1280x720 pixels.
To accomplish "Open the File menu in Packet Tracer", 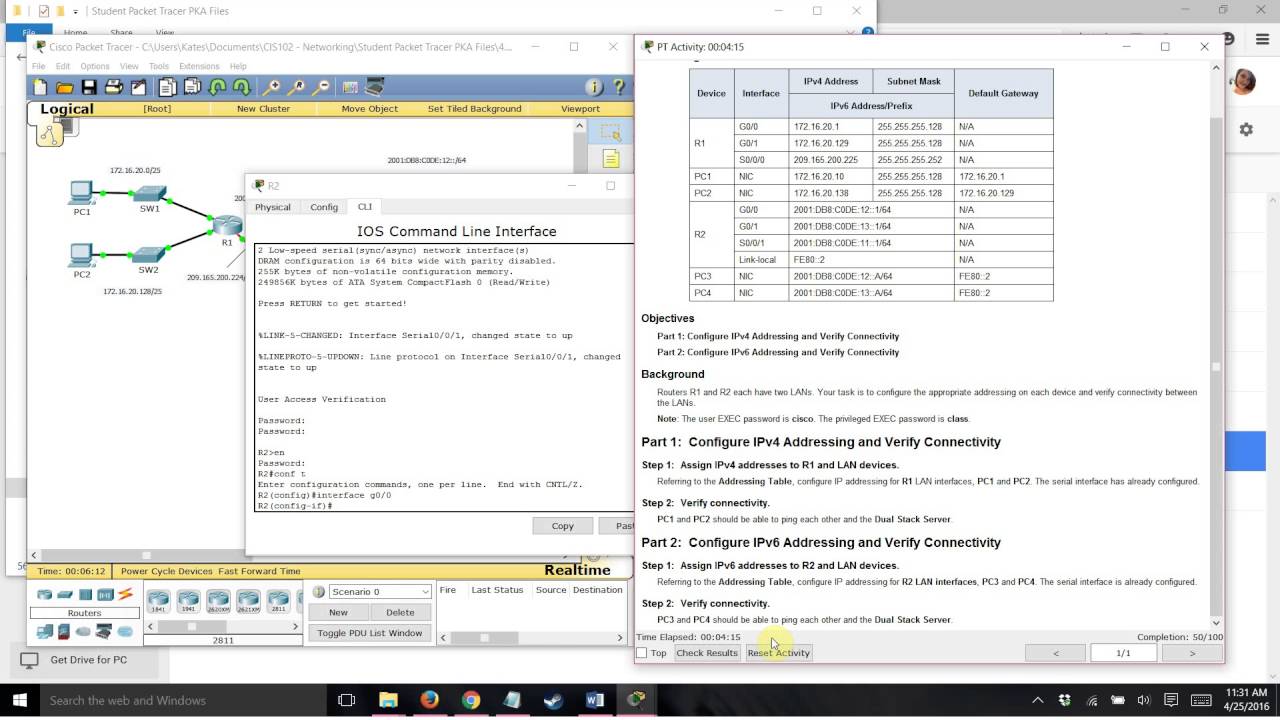I will pyautogui.click(x=38, y=66).
